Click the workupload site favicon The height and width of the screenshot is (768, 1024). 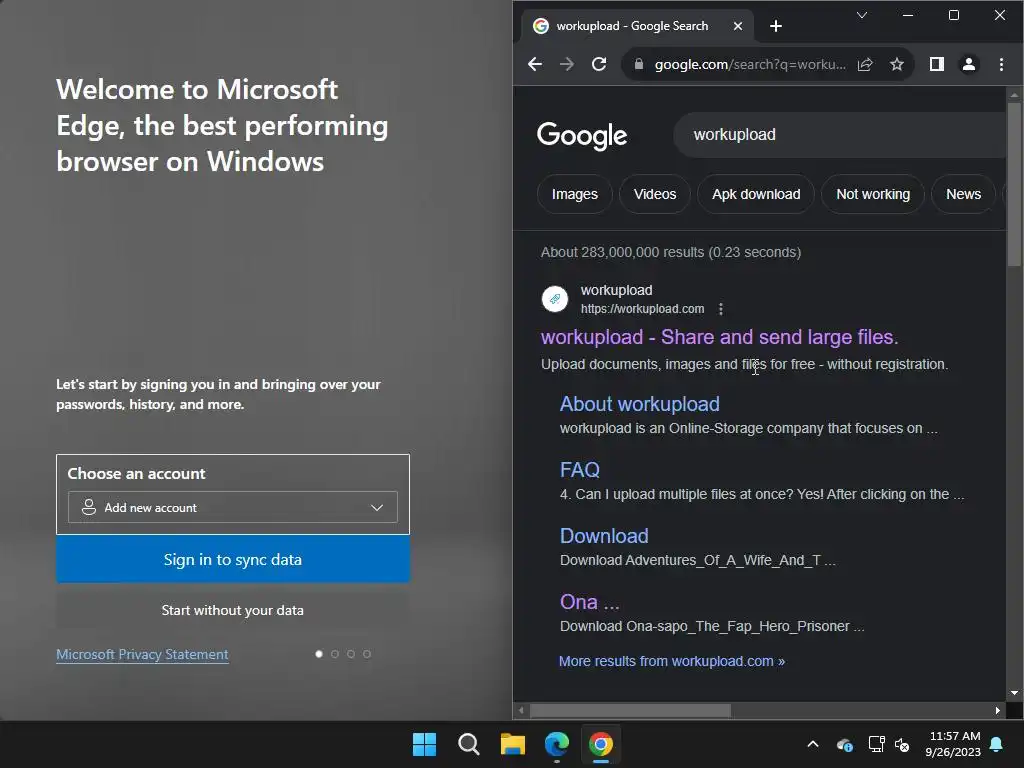point(555,299)
